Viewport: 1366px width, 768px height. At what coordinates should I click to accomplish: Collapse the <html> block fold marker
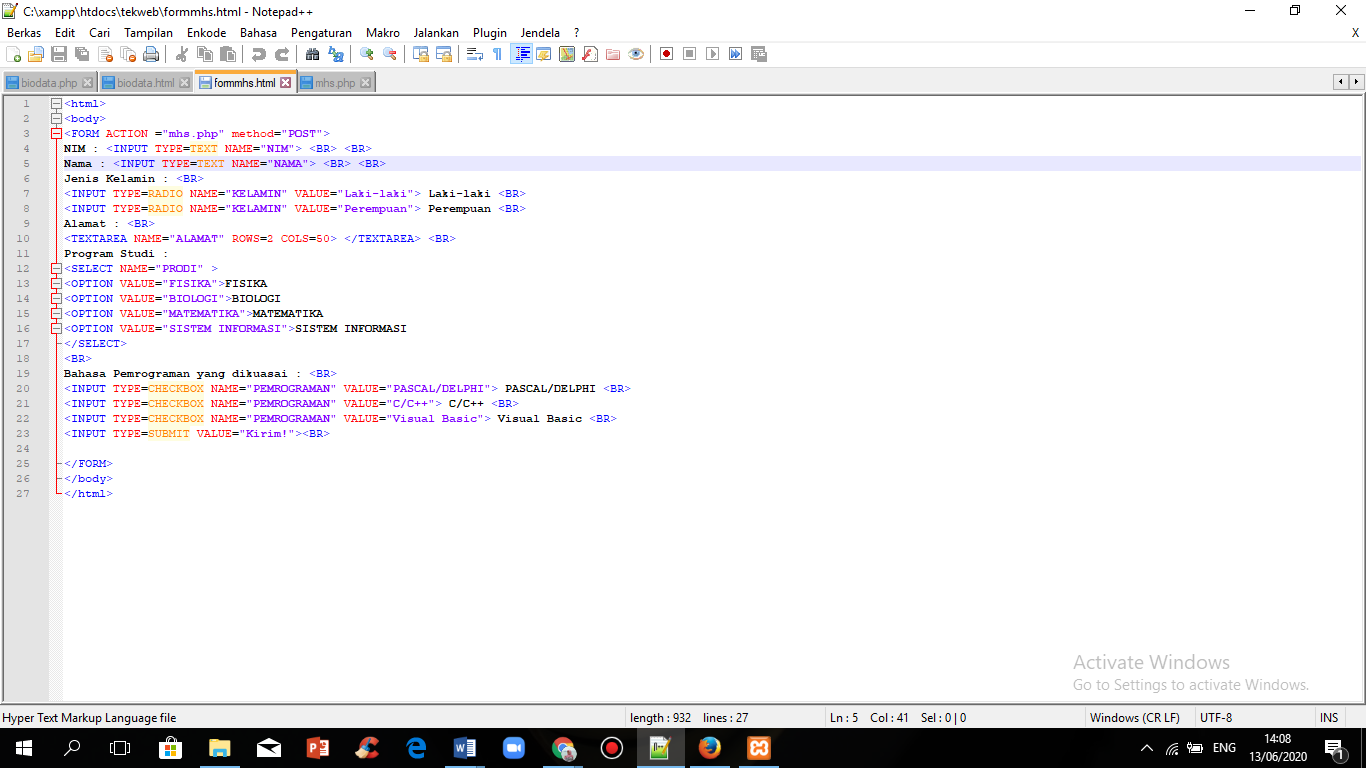click(56, 103)
